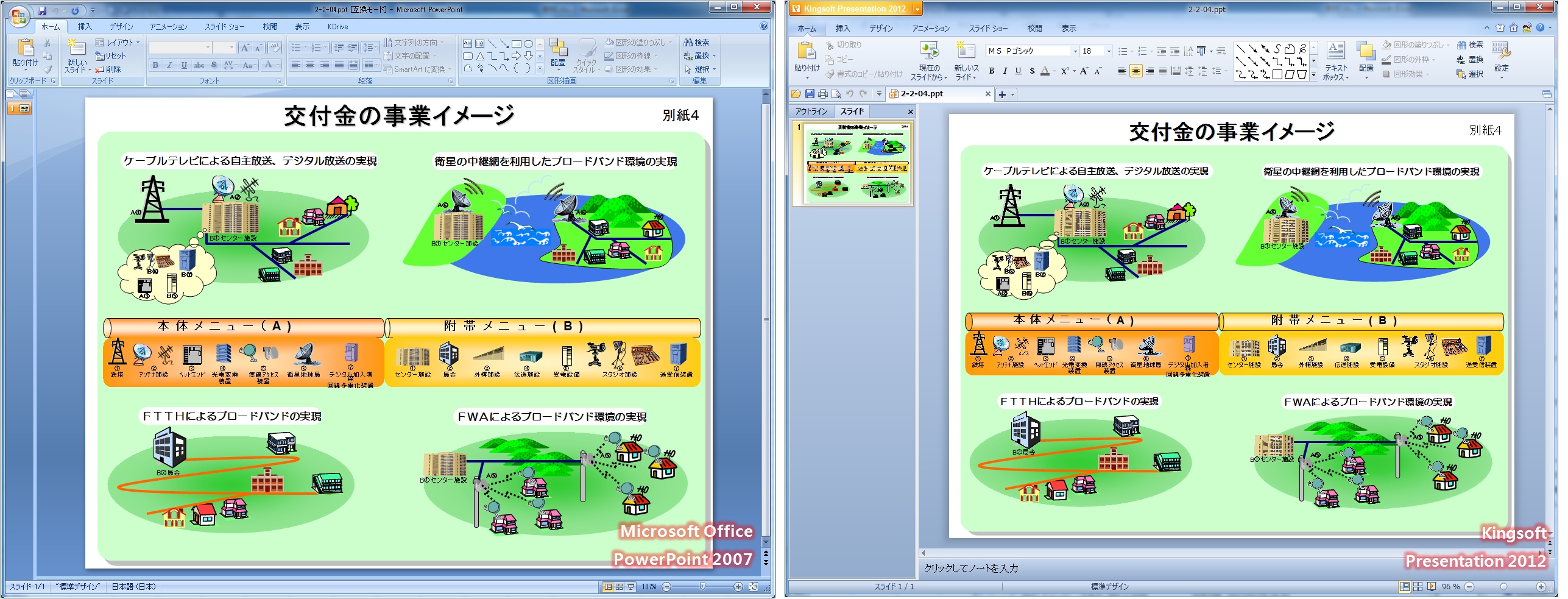Viewport: 1568px width, 599px height.
Task: Click Save icon in PowerPoint quick access toolbar
Action: [42, 10]
